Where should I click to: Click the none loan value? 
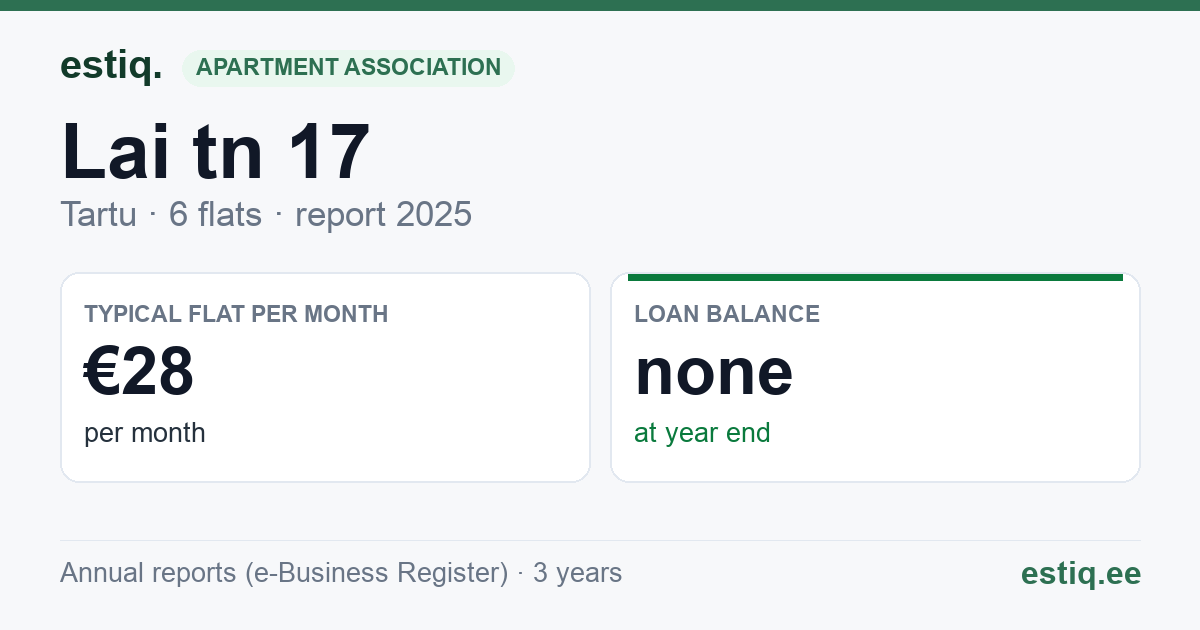coord(714,372)
